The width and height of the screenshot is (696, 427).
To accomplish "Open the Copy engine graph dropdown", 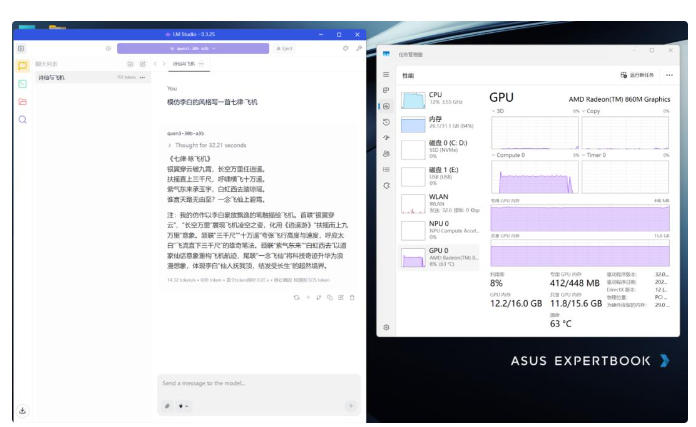I will 591,111.
